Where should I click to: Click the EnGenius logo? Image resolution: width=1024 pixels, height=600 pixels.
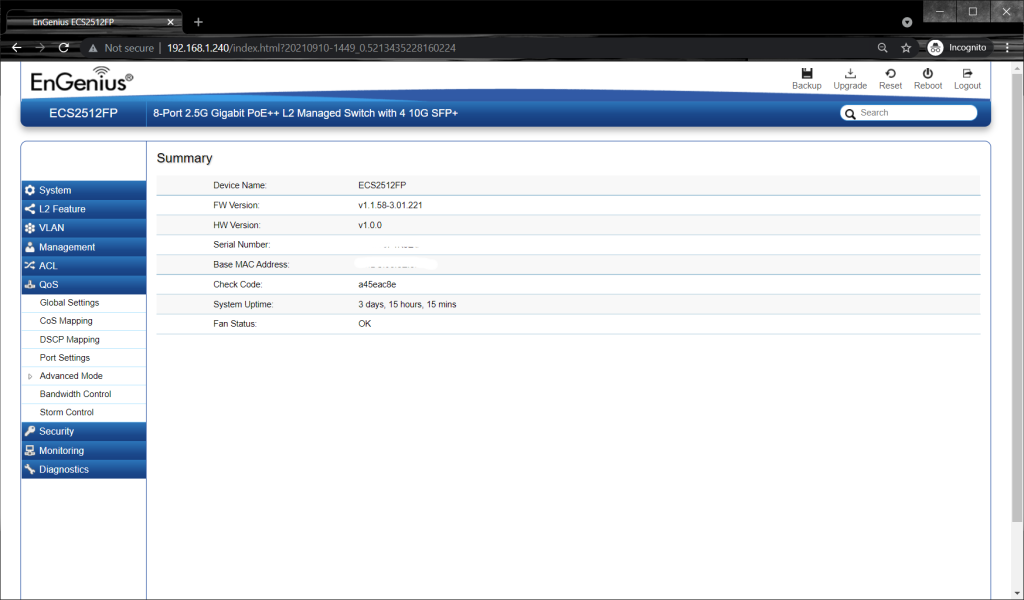click(82, 79)
